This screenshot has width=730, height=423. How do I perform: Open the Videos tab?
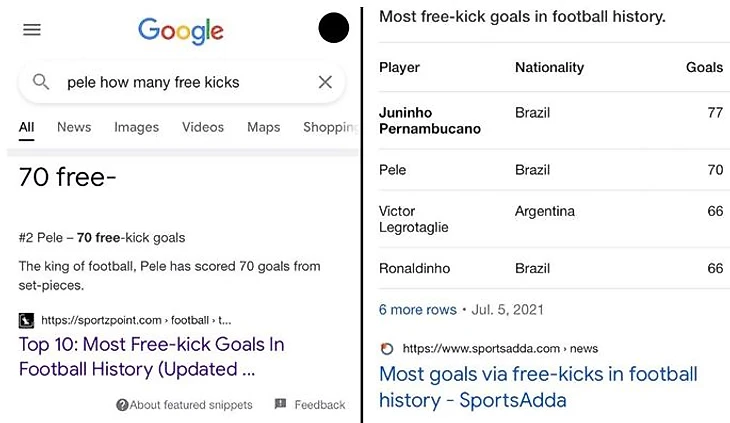(x=203, y=127)
